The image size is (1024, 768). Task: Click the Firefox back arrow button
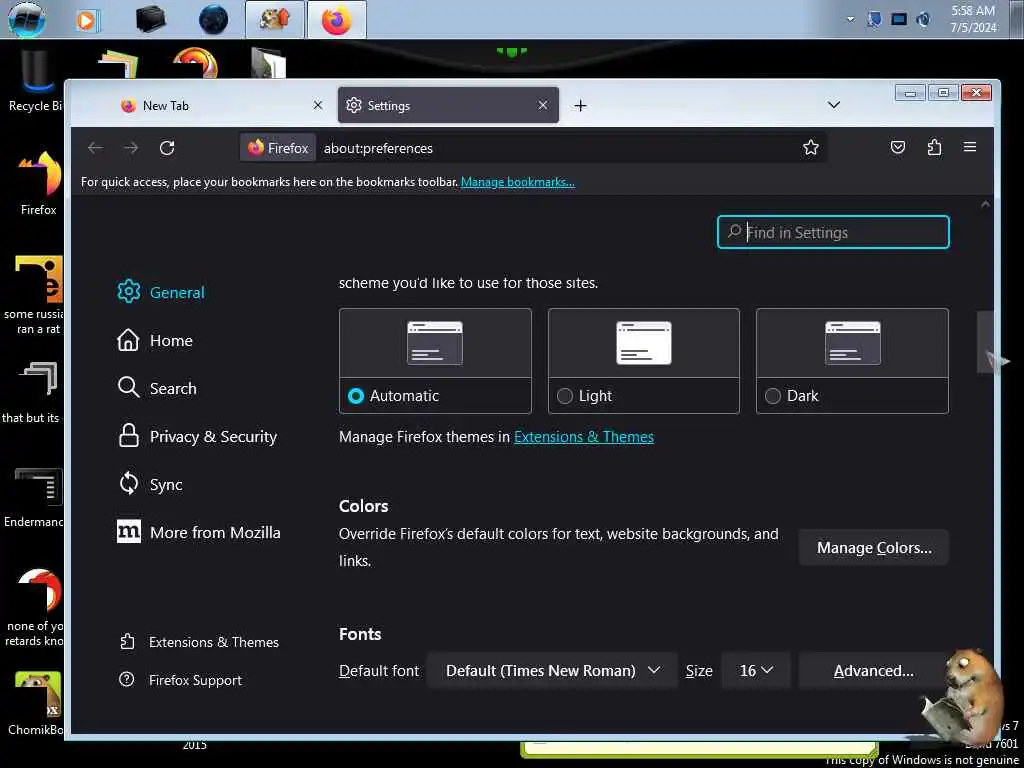(x=95, y=148)
